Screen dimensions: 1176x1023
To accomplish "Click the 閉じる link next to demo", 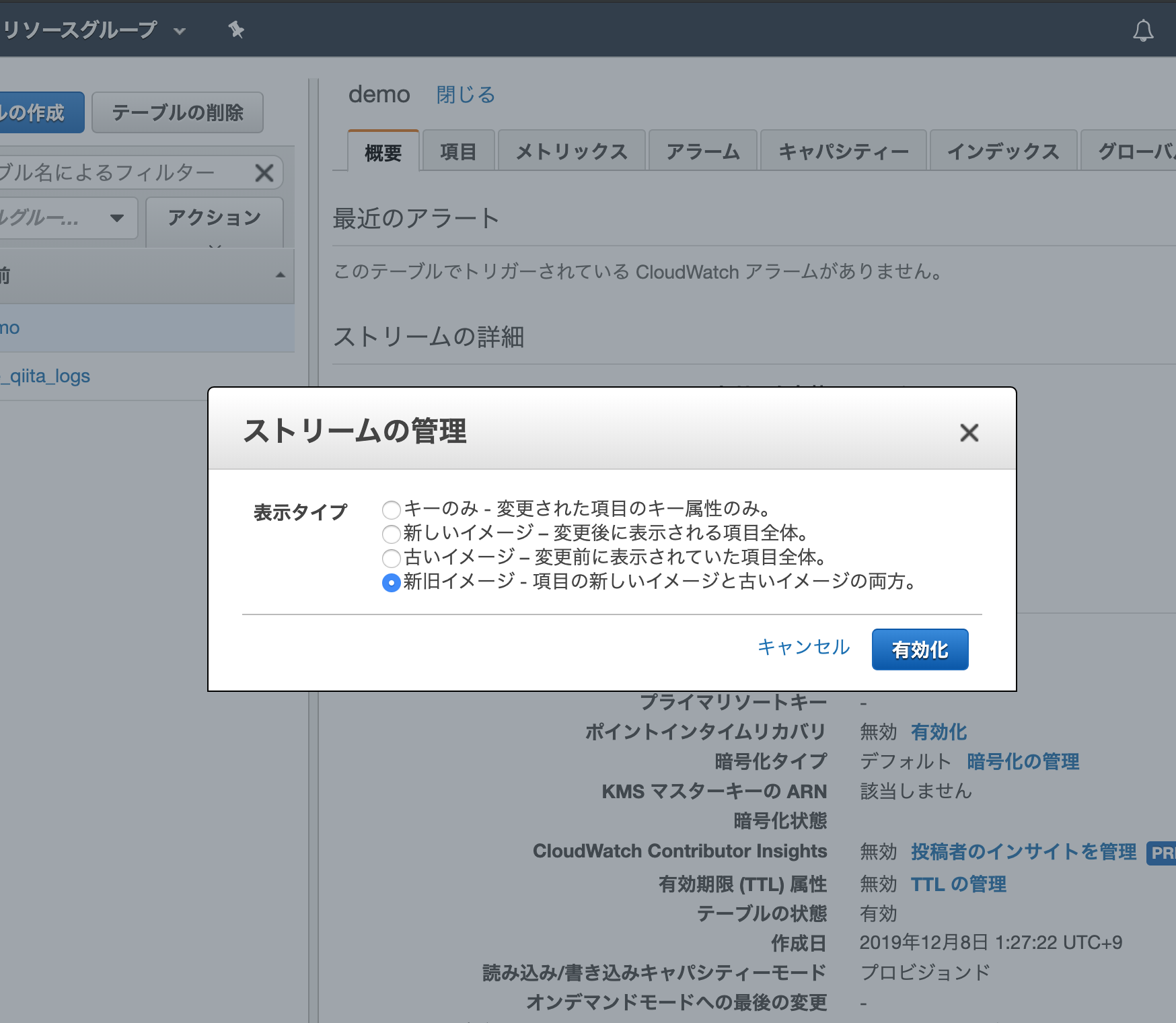I will click(x=466, y=95).
